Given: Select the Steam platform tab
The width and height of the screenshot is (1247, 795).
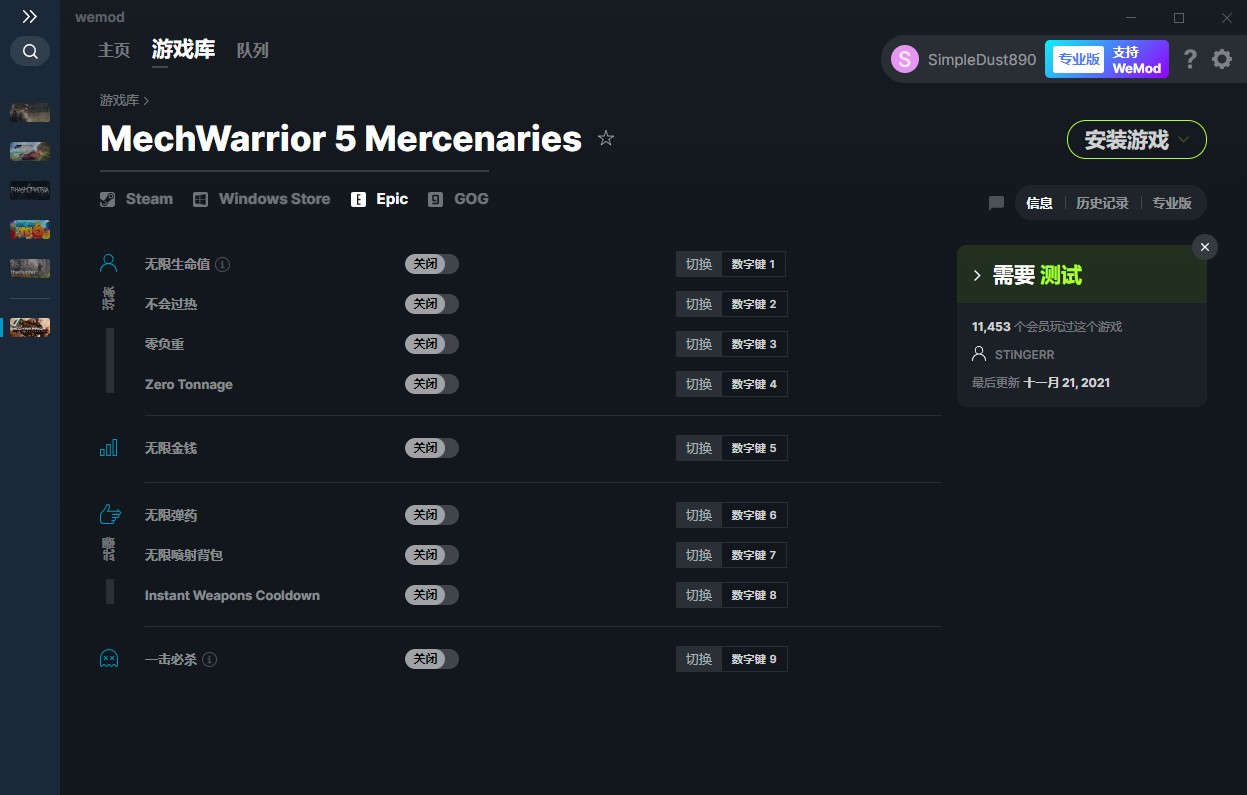Looking at the screenshot, I should tap(137, 199).
